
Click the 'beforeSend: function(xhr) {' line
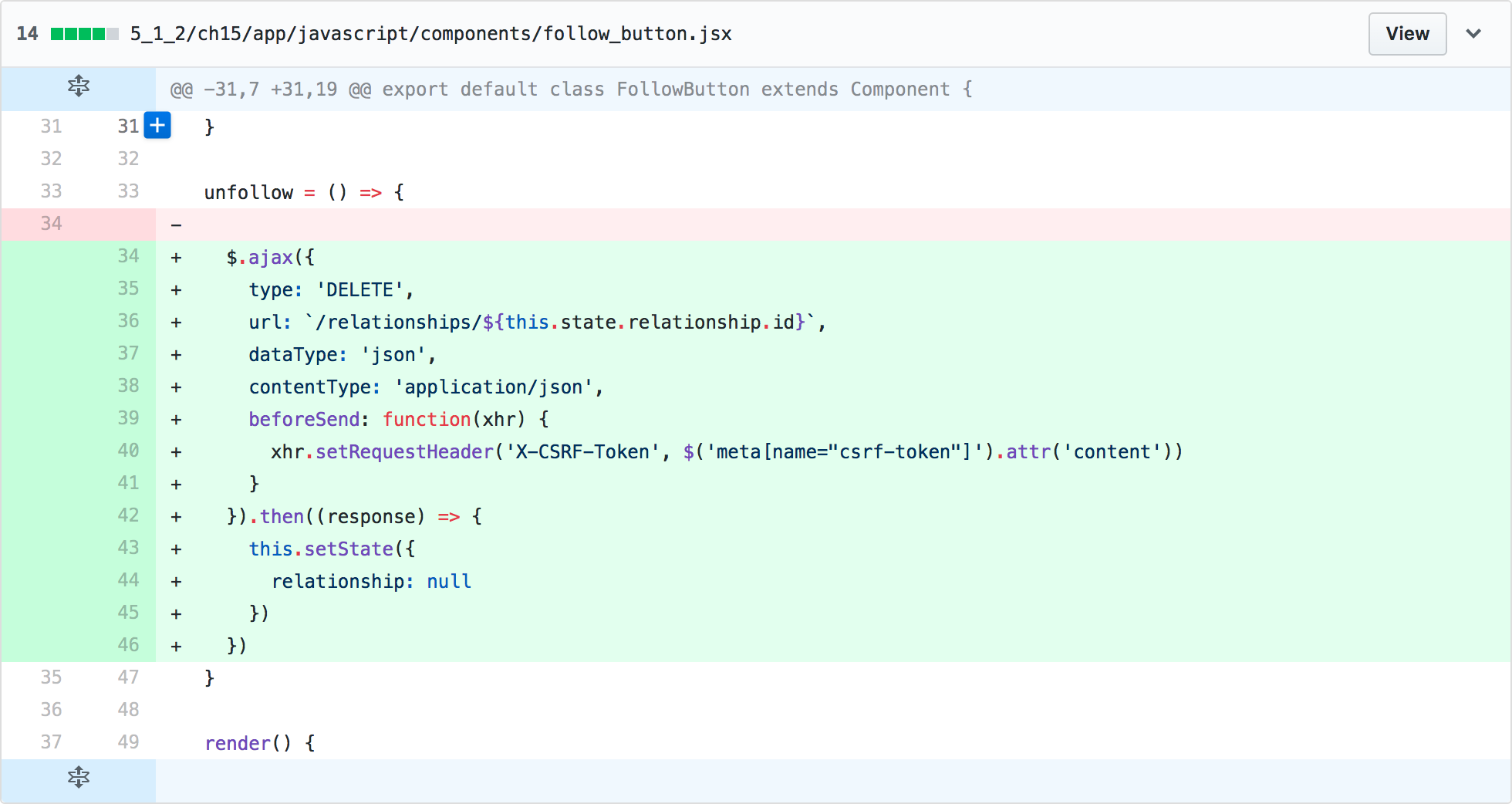click(x=399, y=419)
